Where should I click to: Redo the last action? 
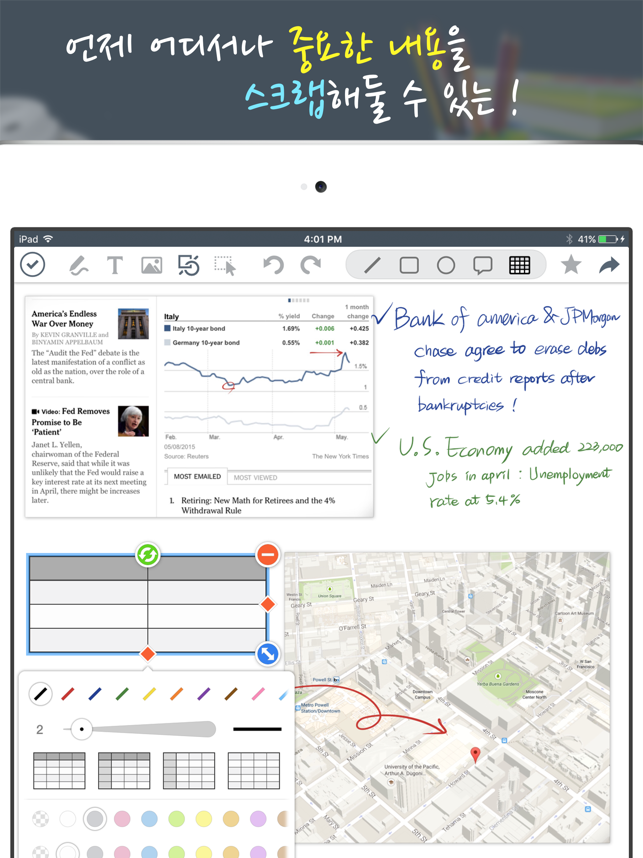311,265
